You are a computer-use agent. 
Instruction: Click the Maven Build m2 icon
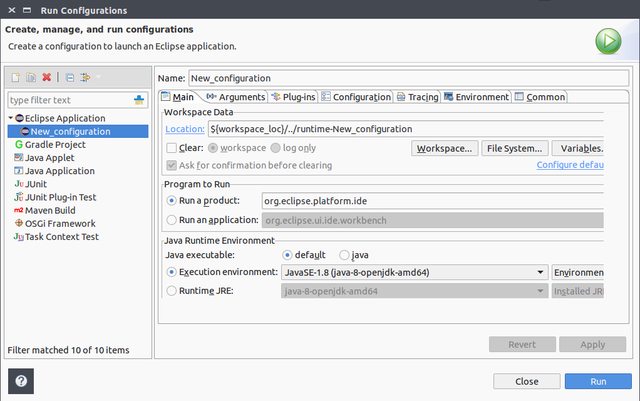coord(19,210)
